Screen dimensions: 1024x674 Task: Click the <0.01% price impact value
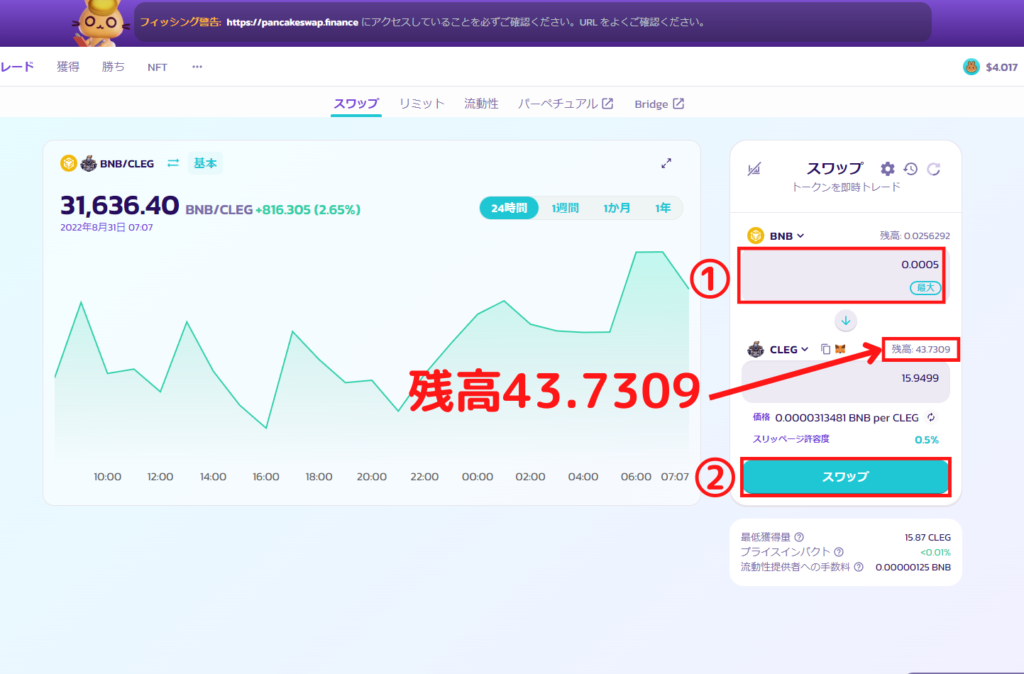[935, 552]
